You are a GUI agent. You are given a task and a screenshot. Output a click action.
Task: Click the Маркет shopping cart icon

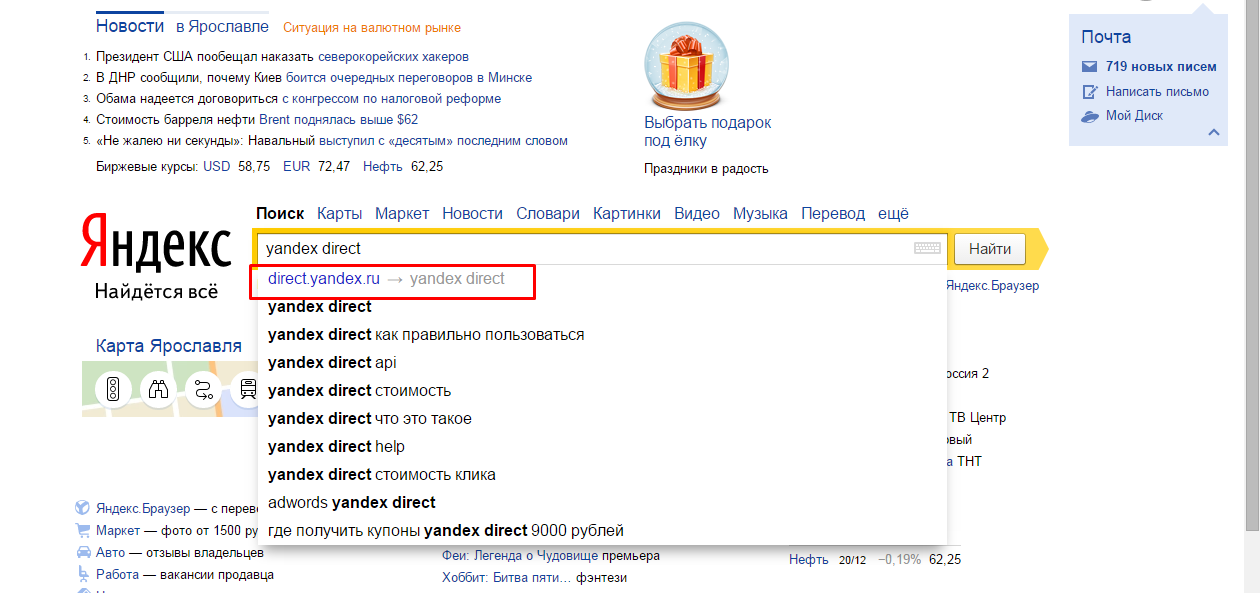pos(84,530)
